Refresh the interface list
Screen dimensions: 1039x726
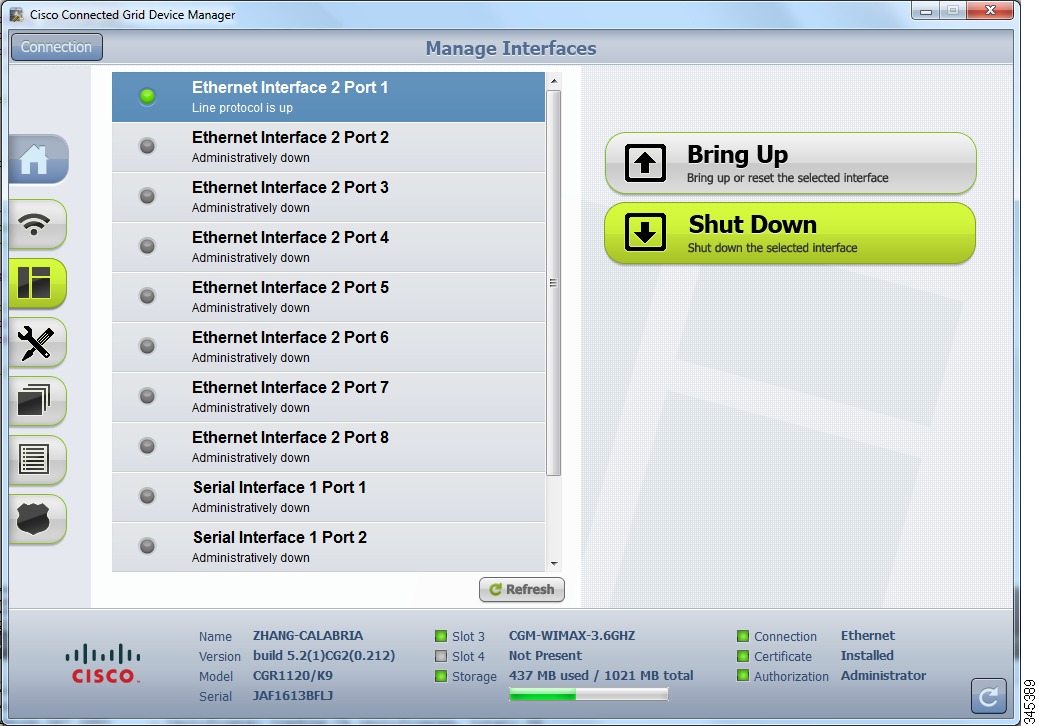[x=521, y=589]
